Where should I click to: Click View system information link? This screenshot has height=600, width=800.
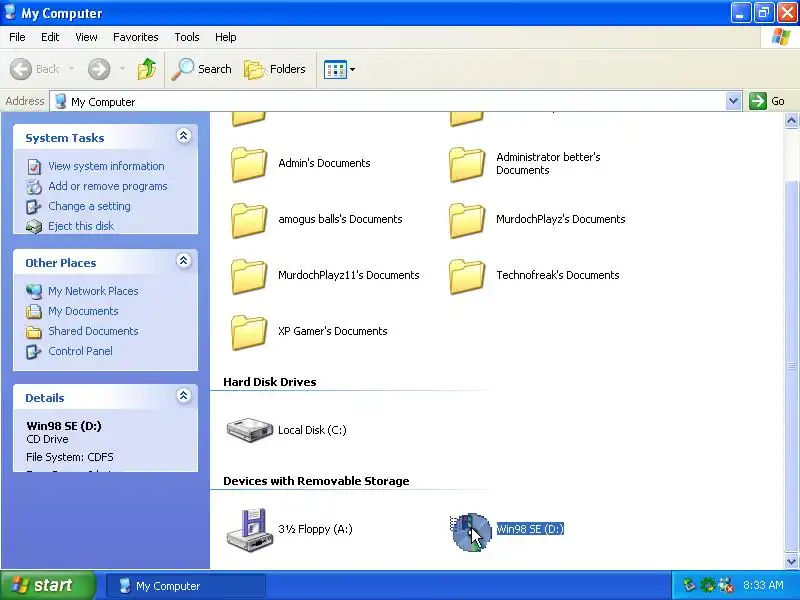click(x=106, y=166)
